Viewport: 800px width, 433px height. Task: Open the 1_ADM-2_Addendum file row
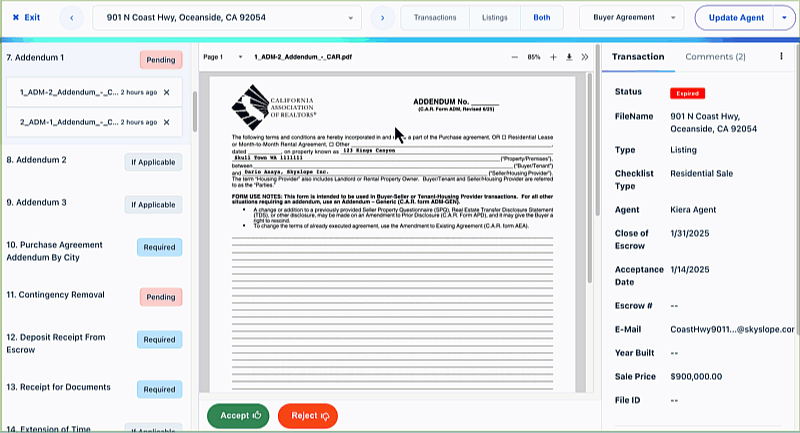[94, 92]
